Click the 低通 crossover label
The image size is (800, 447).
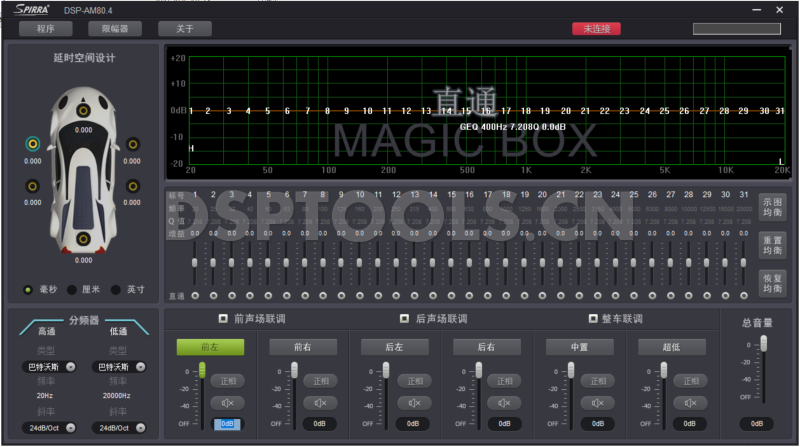click(x=118, y=331)
